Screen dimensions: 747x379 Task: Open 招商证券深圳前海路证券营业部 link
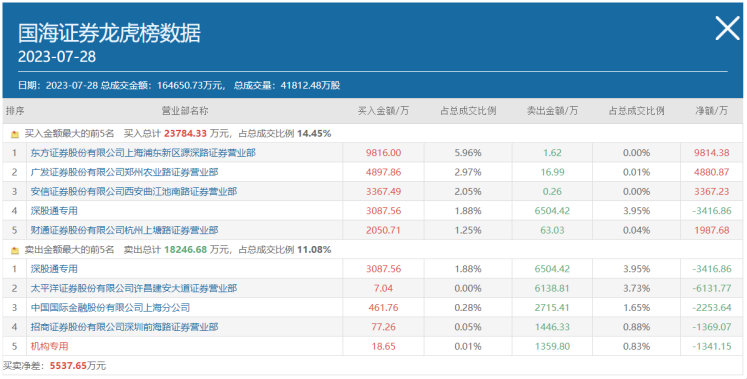pyautogui.click(x=124, y=327)
